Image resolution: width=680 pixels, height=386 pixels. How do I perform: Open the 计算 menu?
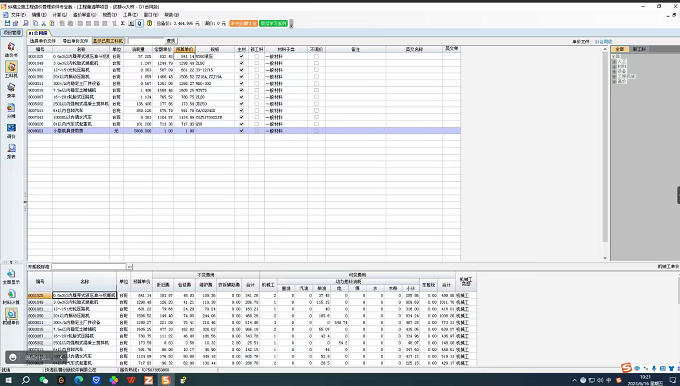click(x=59, y=15)
